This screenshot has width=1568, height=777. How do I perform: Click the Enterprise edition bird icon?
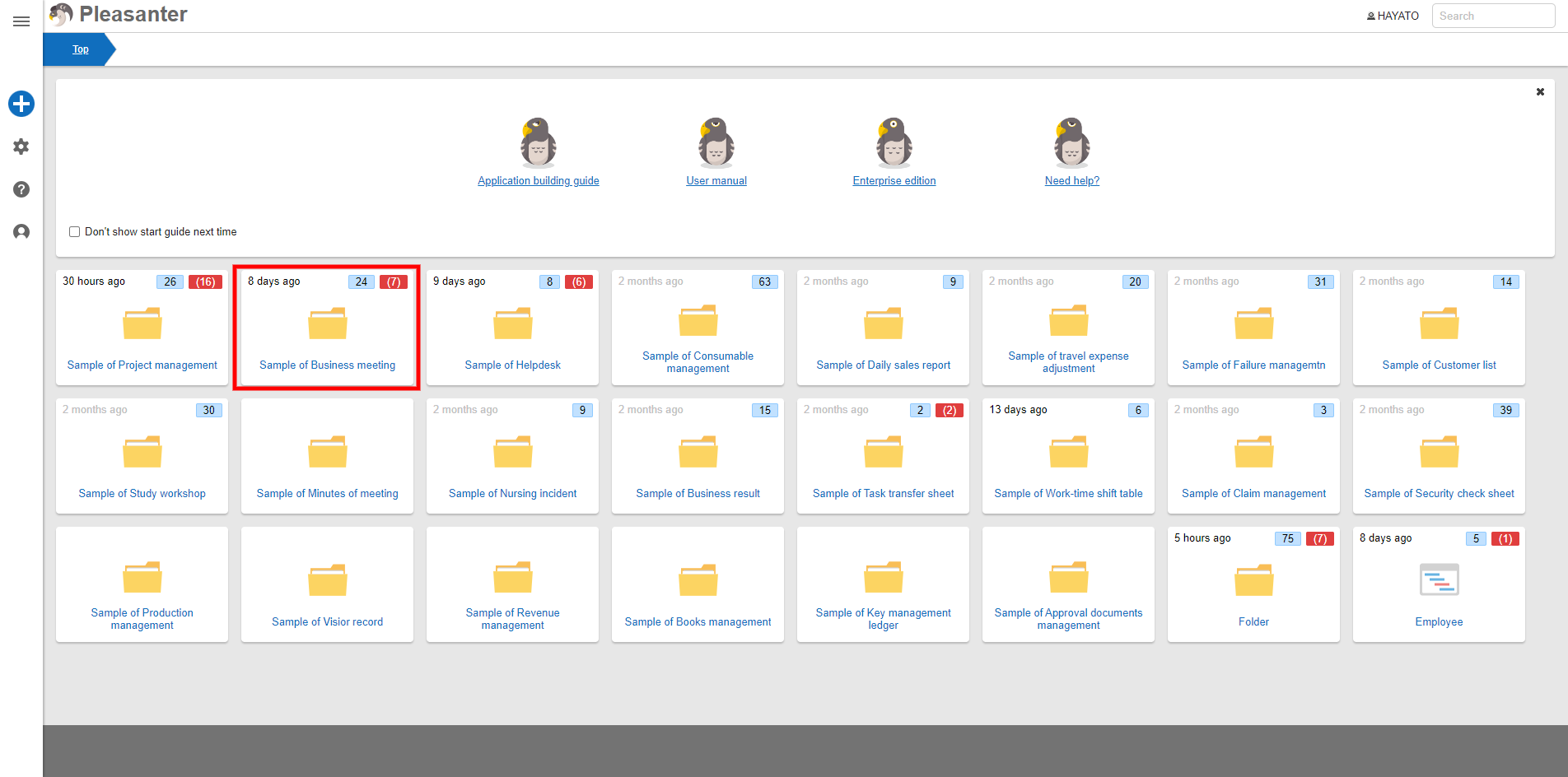coord(894,142)
